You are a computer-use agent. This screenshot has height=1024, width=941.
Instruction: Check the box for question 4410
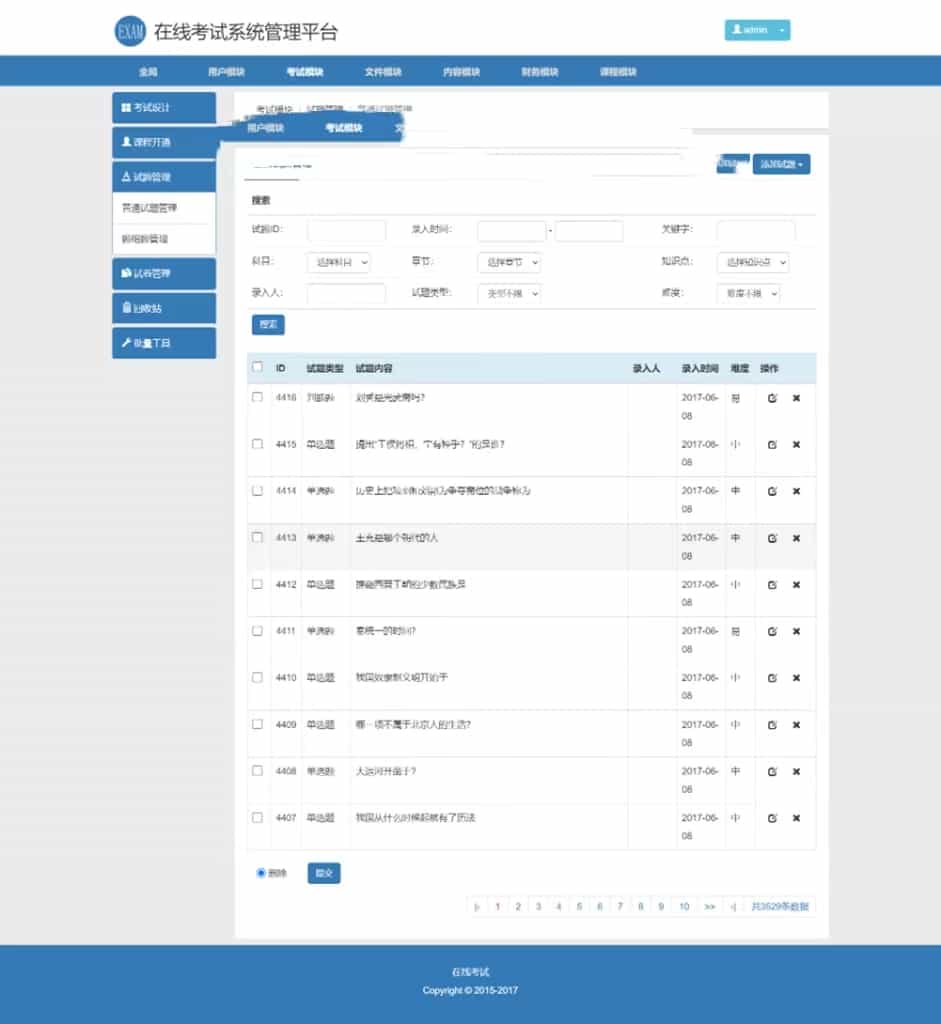click(257, 677)
